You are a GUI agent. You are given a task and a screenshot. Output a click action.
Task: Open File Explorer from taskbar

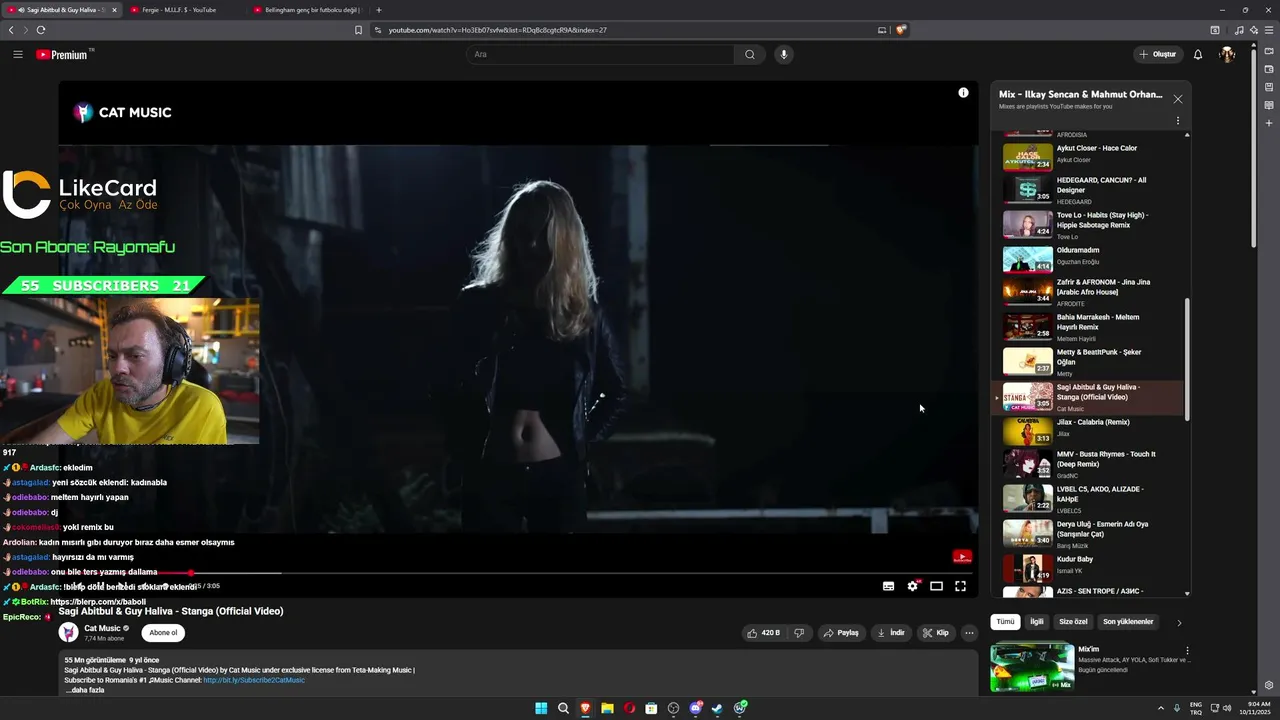click(607, 708)
